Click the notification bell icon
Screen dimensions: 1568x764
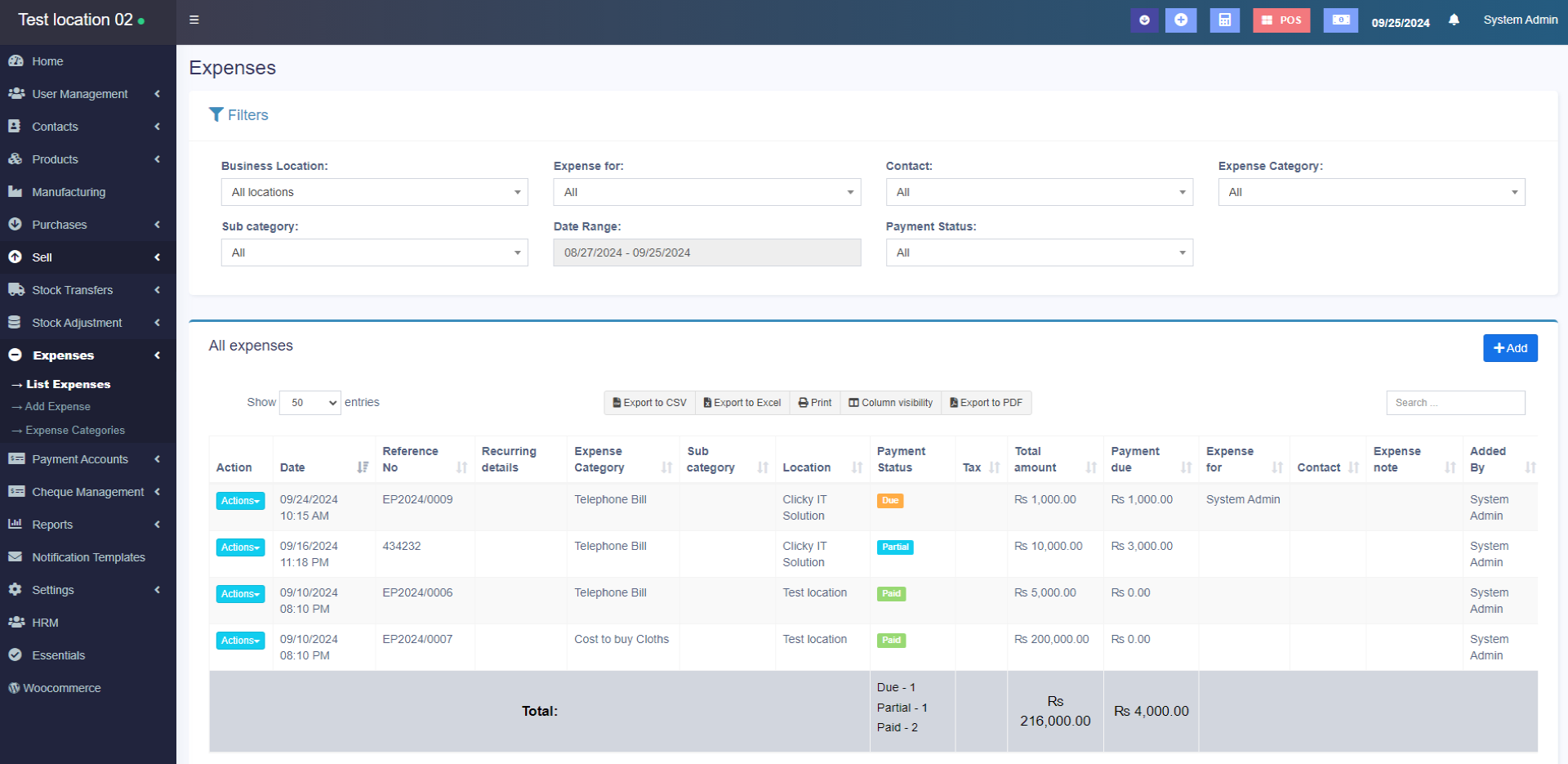pyautogui.click(x=1454, y=20)
